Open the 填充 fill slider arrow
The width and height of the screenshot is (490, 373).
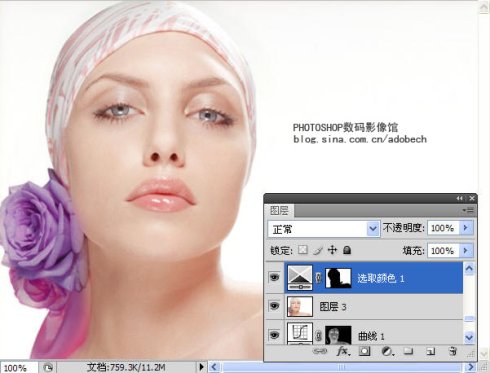point(466,250)
